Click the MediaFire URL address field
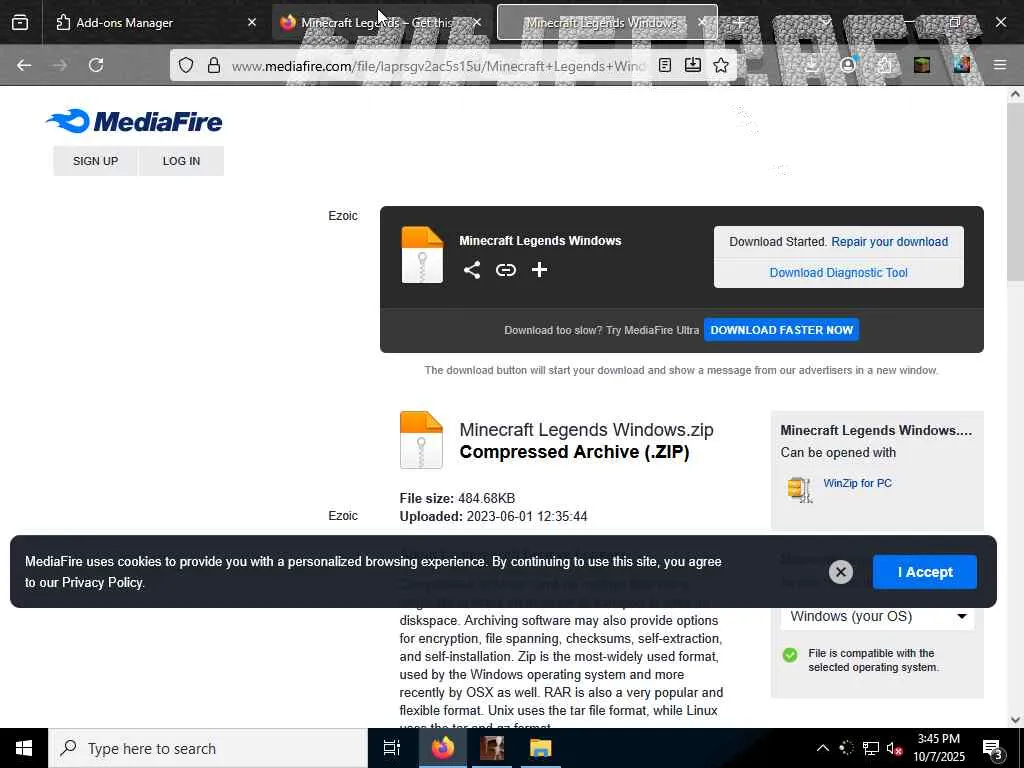The height and width of the screenshot is (768, 1024). [439, 65]
